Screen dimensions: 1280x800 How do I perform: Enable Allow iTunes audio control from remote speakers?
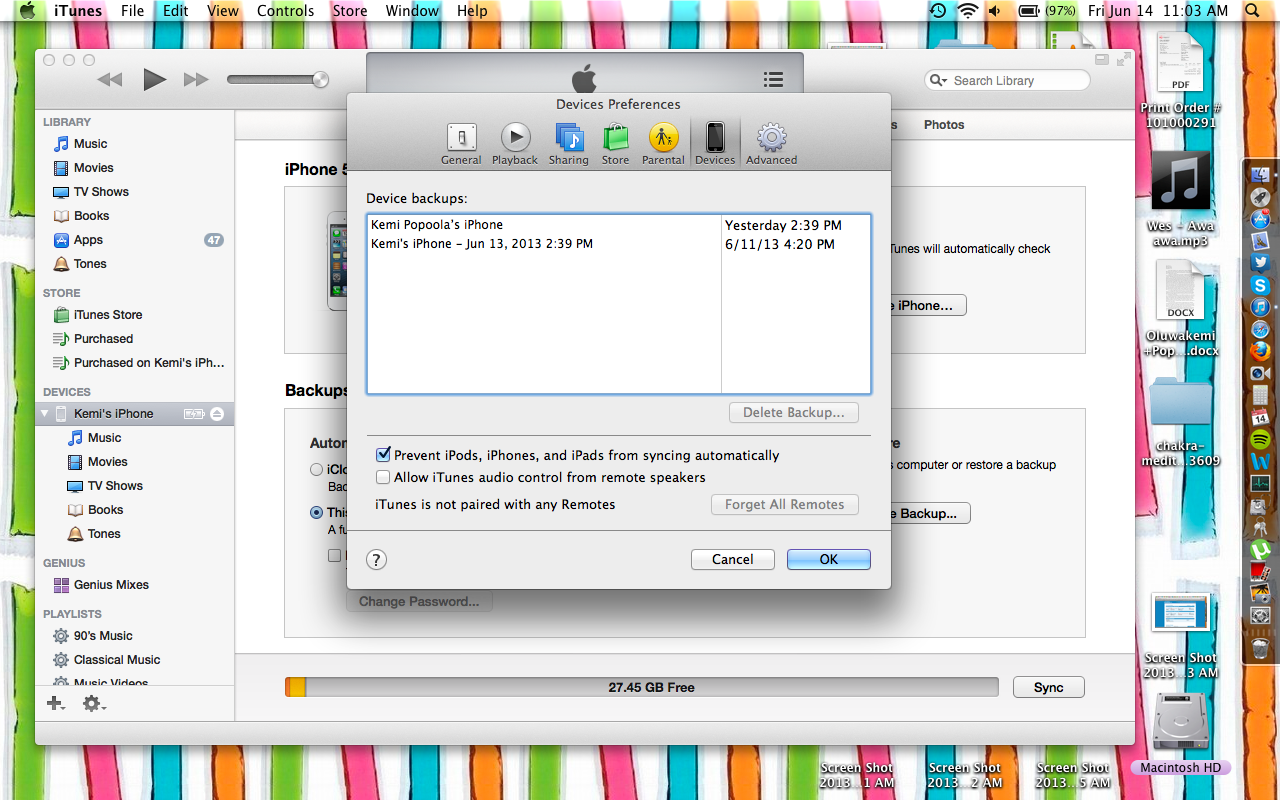[x=383, y=478]
